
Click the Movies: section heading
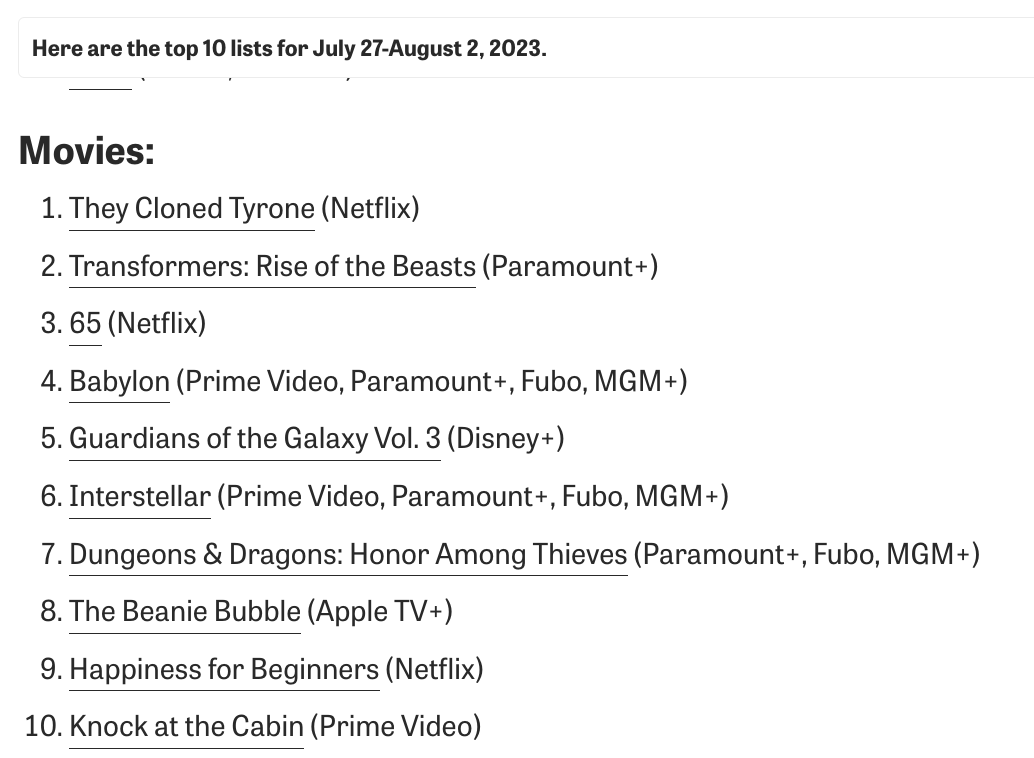coord(87,151)
